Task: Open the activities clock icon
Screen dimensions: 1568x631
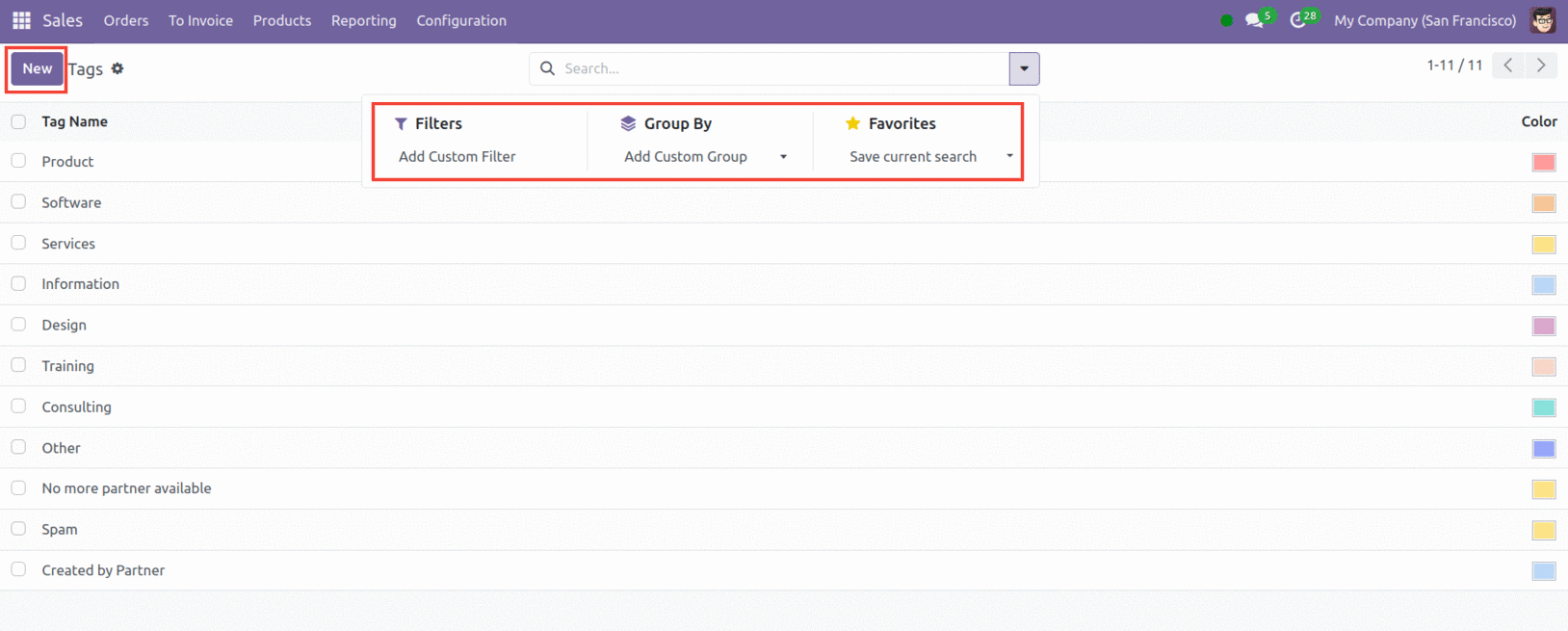Action: [x=1298, y=20]
